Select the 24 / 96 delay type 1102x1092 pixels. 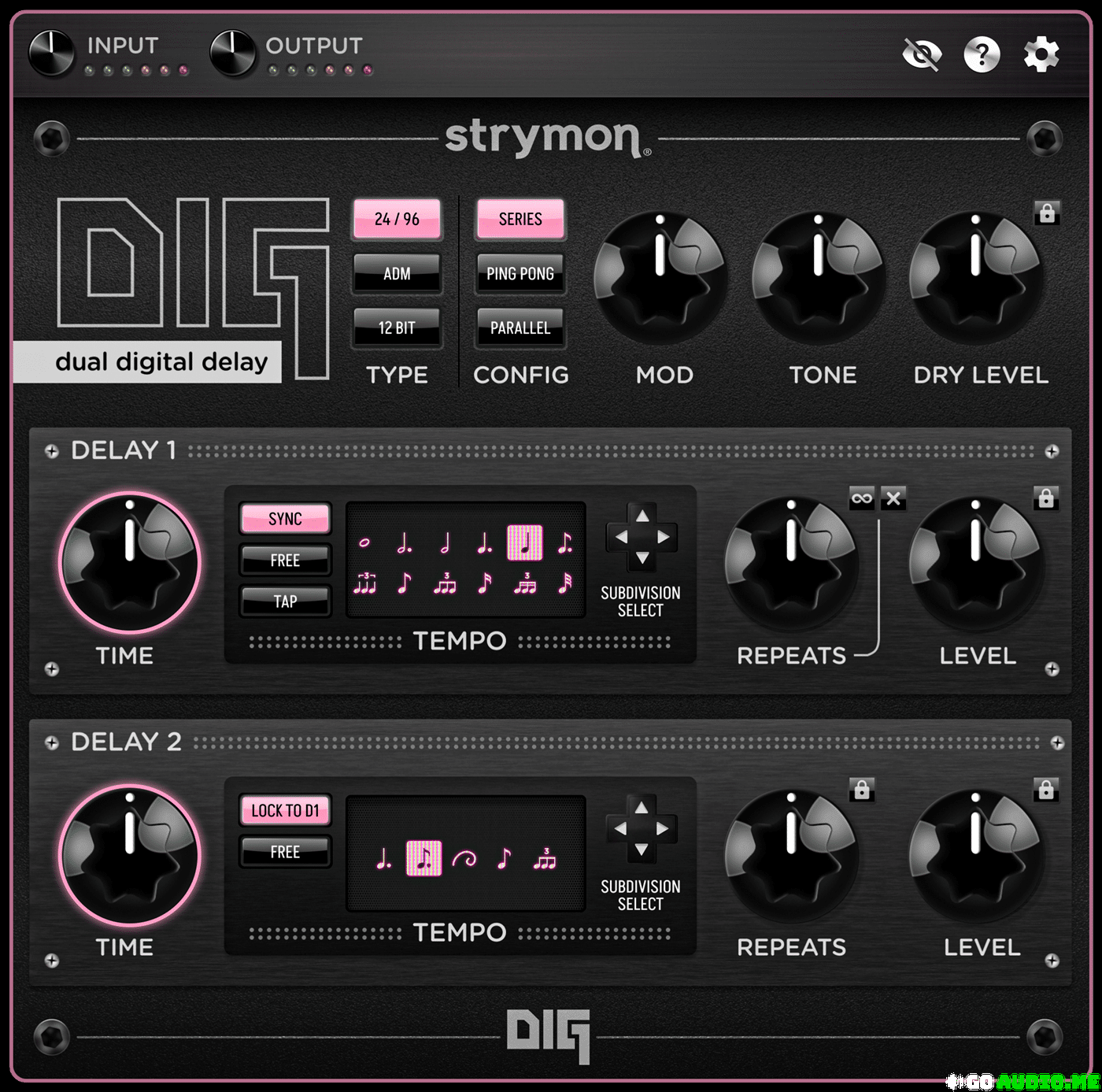397,219
